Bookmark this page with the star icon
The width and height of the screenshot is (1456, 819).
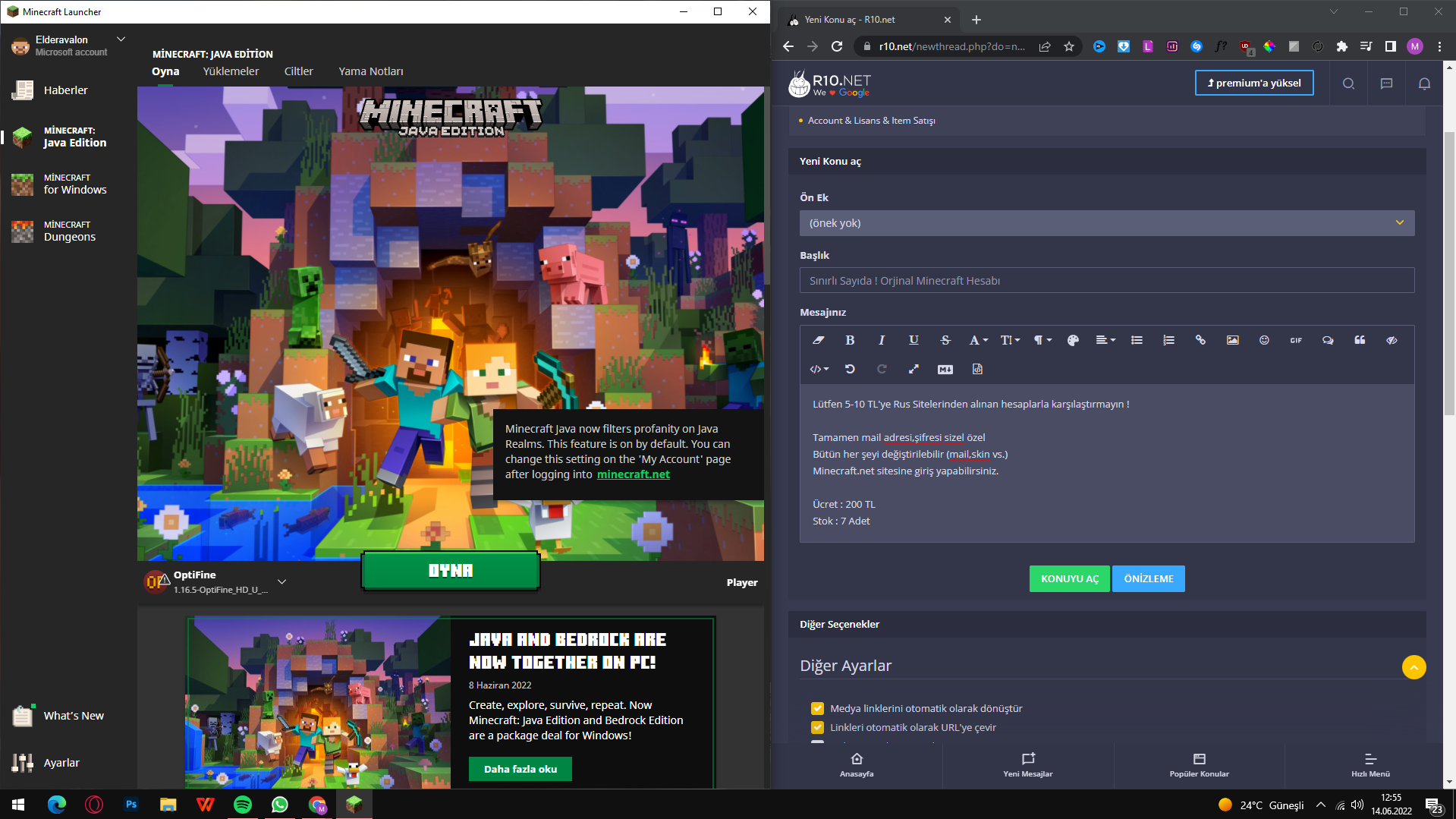coord(1069,46)
